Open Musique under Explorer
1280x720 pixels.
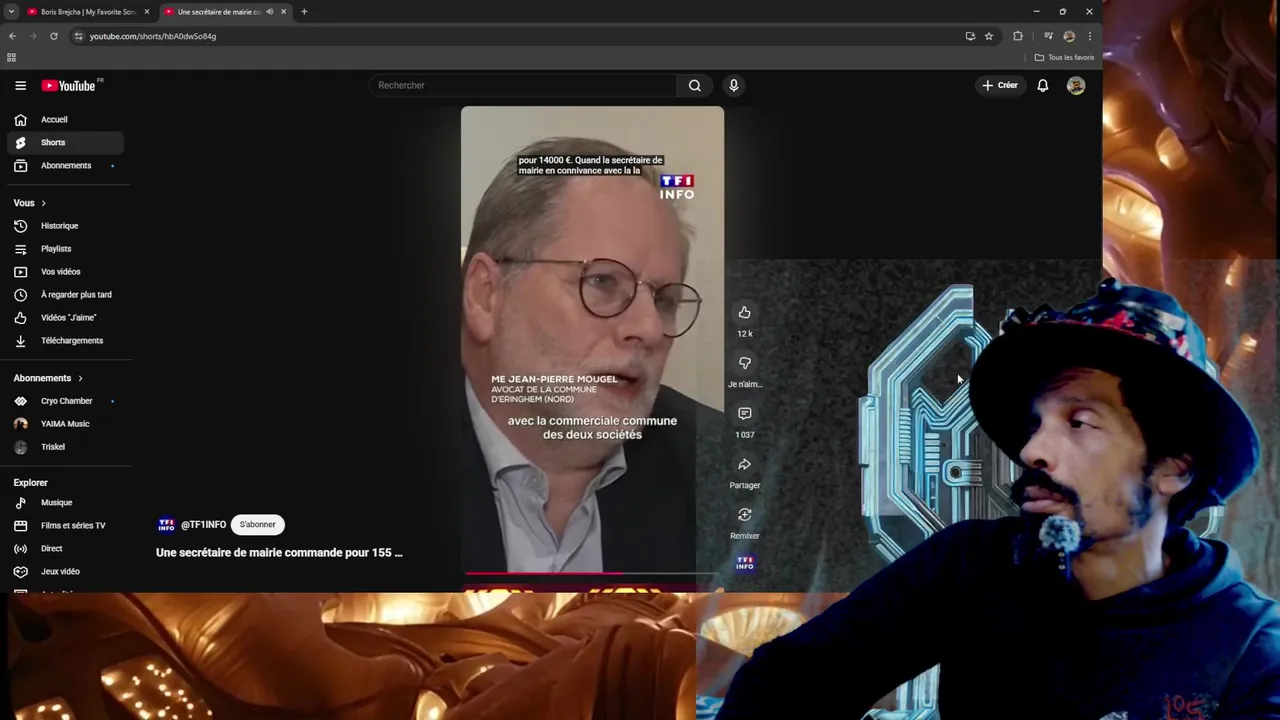65,503
